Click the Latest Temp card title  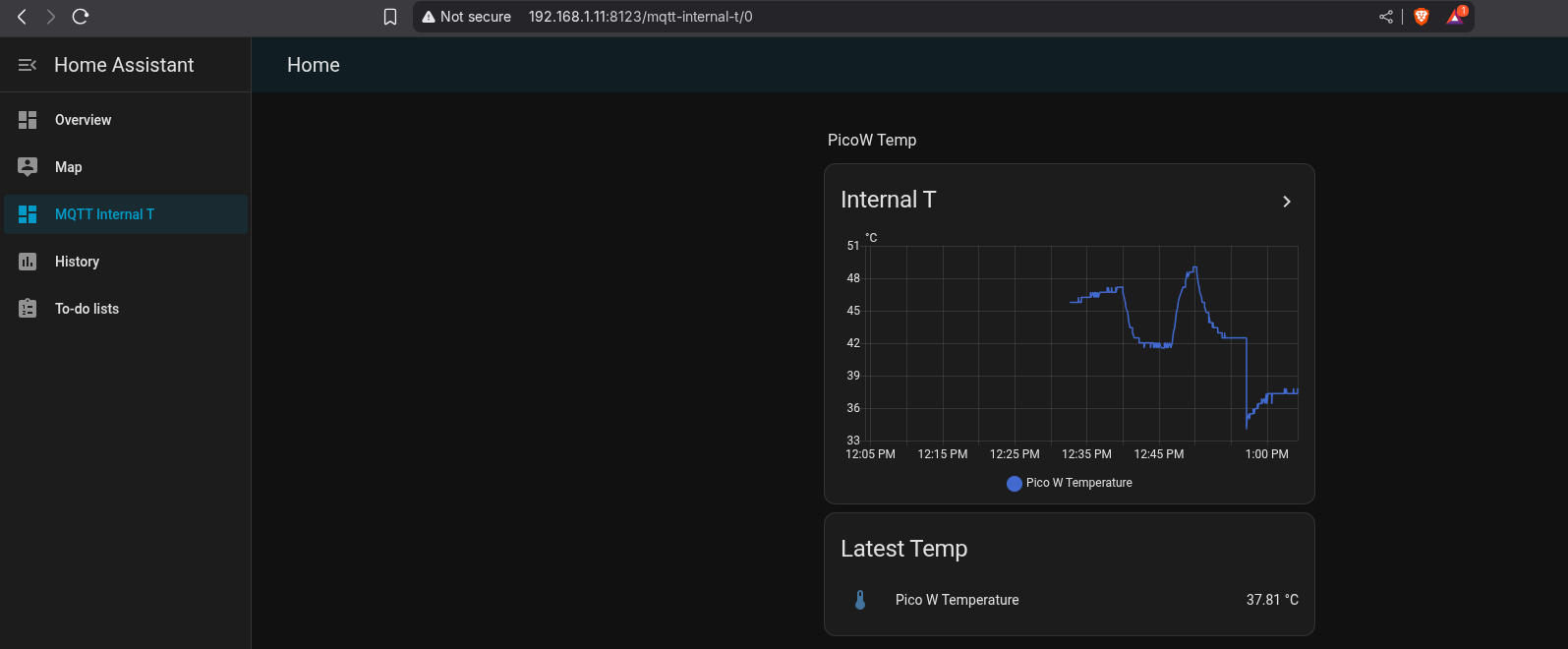(x=904, y=549)
